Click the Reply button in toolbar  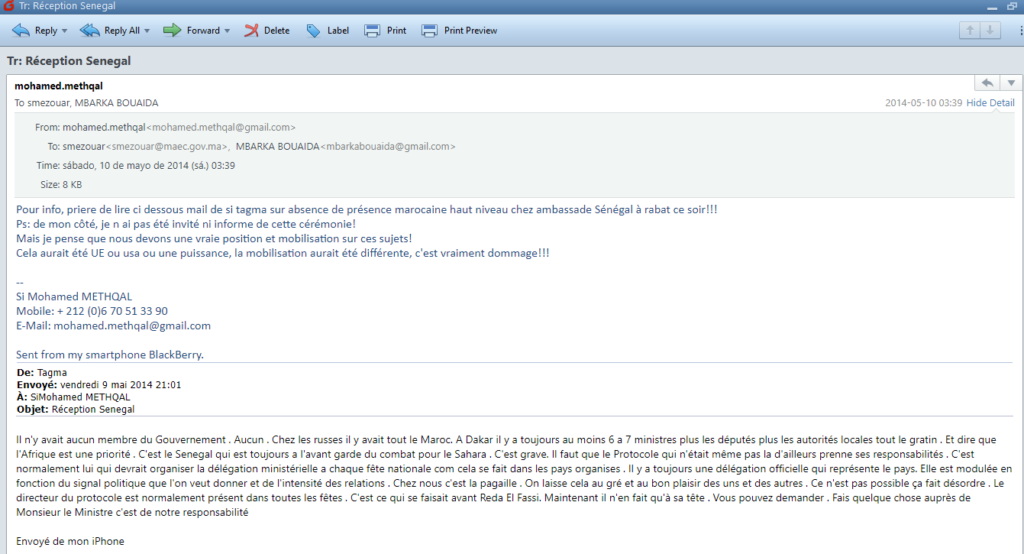(35, 31)
